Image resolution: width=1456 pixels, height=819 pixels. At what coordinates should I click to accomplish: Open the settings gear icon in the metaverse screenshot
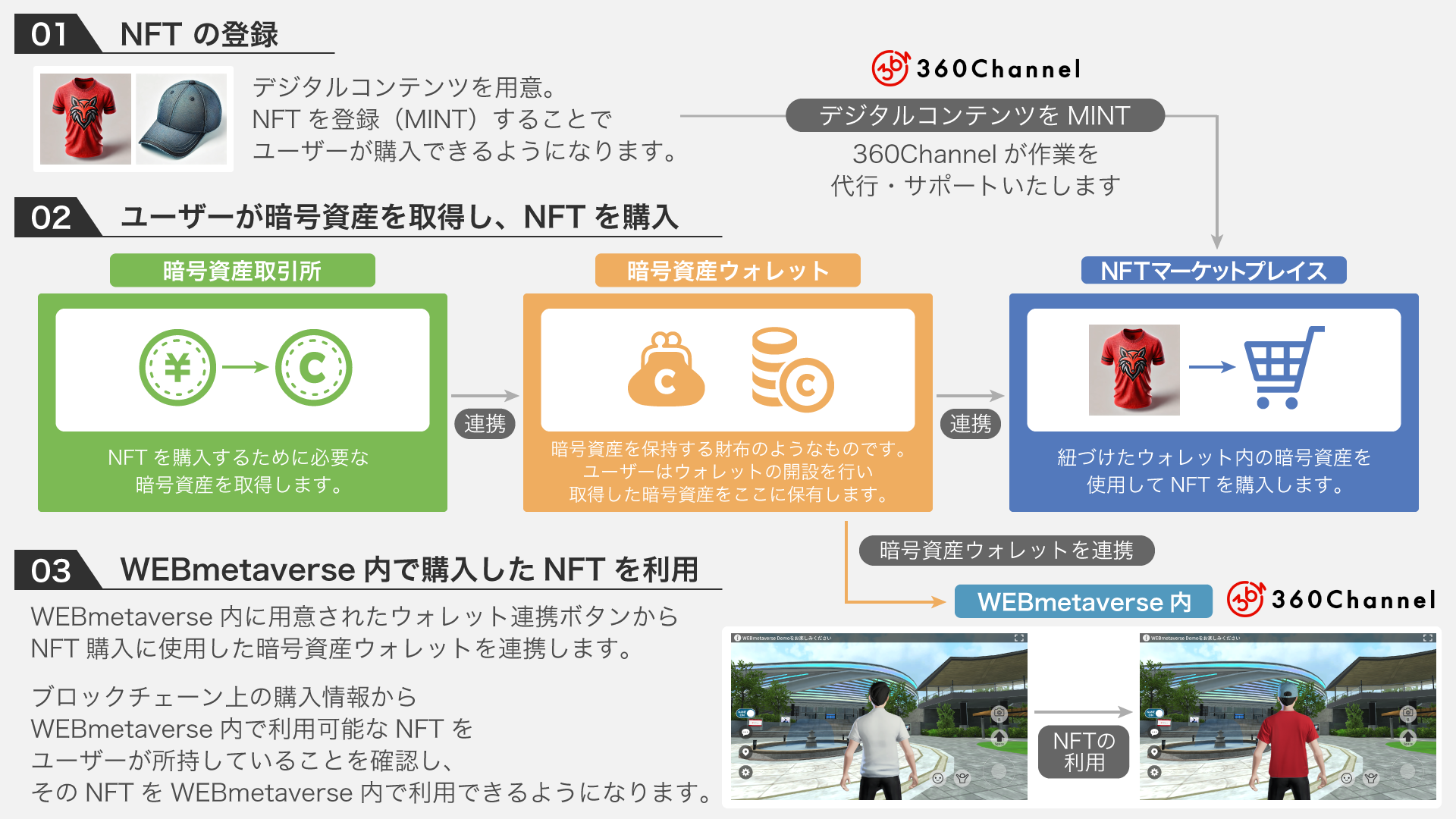pyautogui.click(x=745, y=772)
